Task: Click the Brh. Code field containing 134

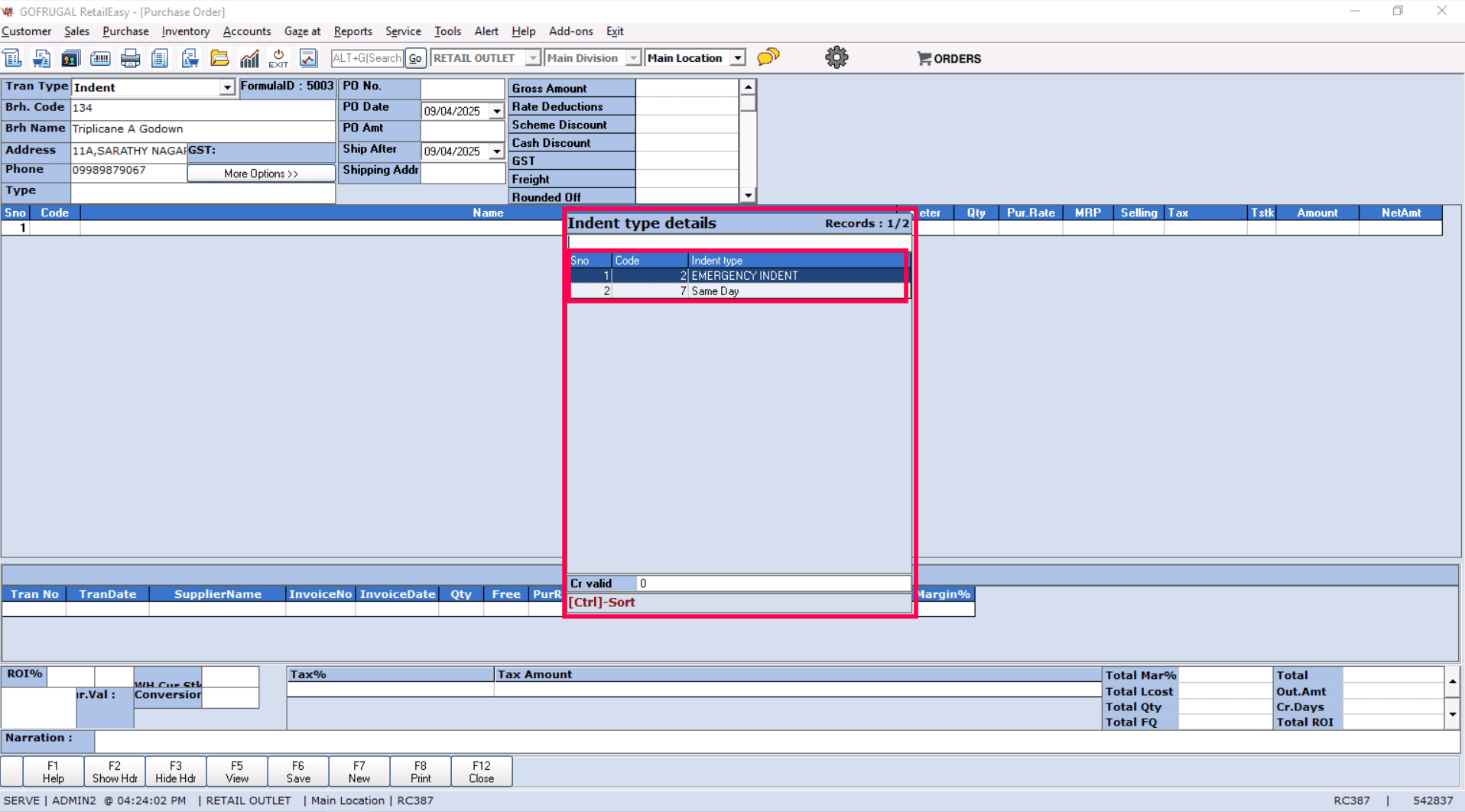Action: click(203, 109)
